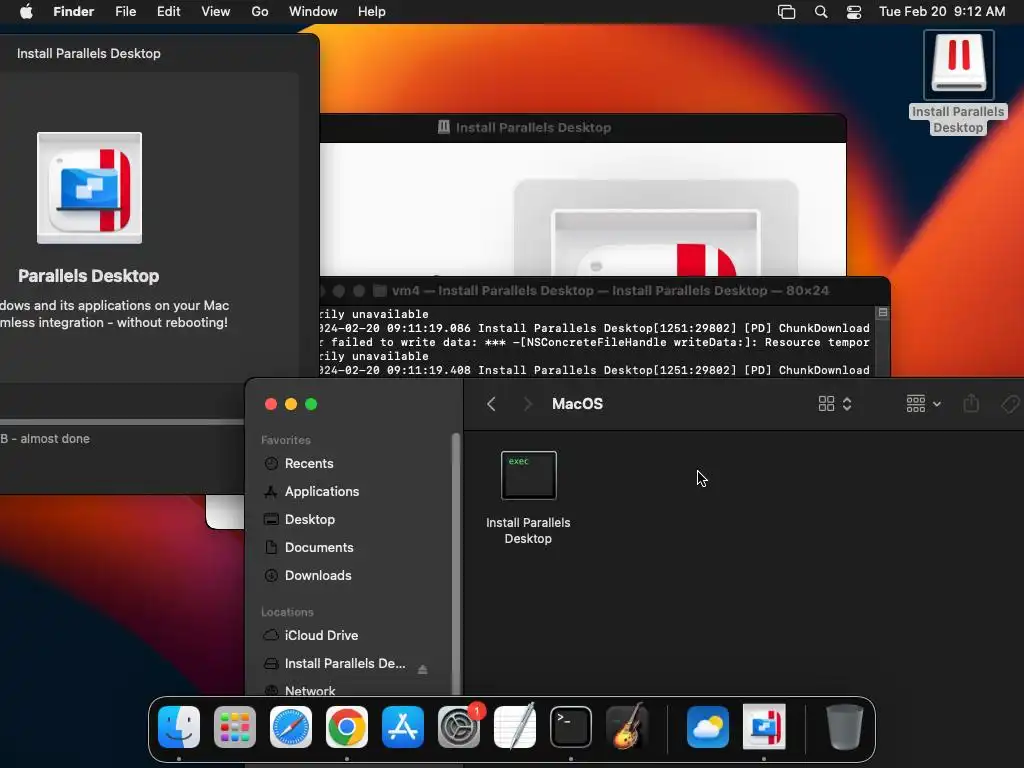The image size is (1024, 768).
Task: Open System Settings in the Dock
Action: [x=459, y=727]
